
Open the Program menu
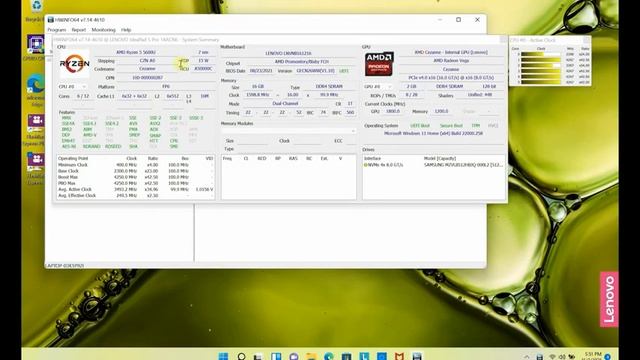tap(56, 30)
